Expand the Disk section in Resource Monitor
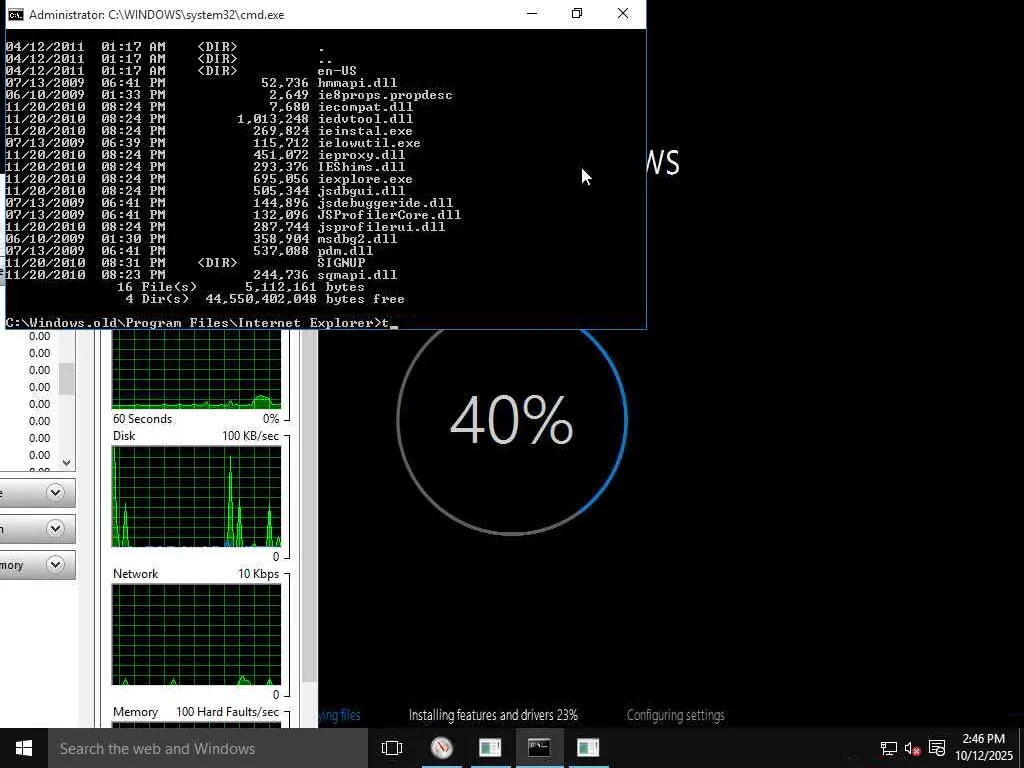The width and height of the screenshot is (1024, 768). pos(56,492)
